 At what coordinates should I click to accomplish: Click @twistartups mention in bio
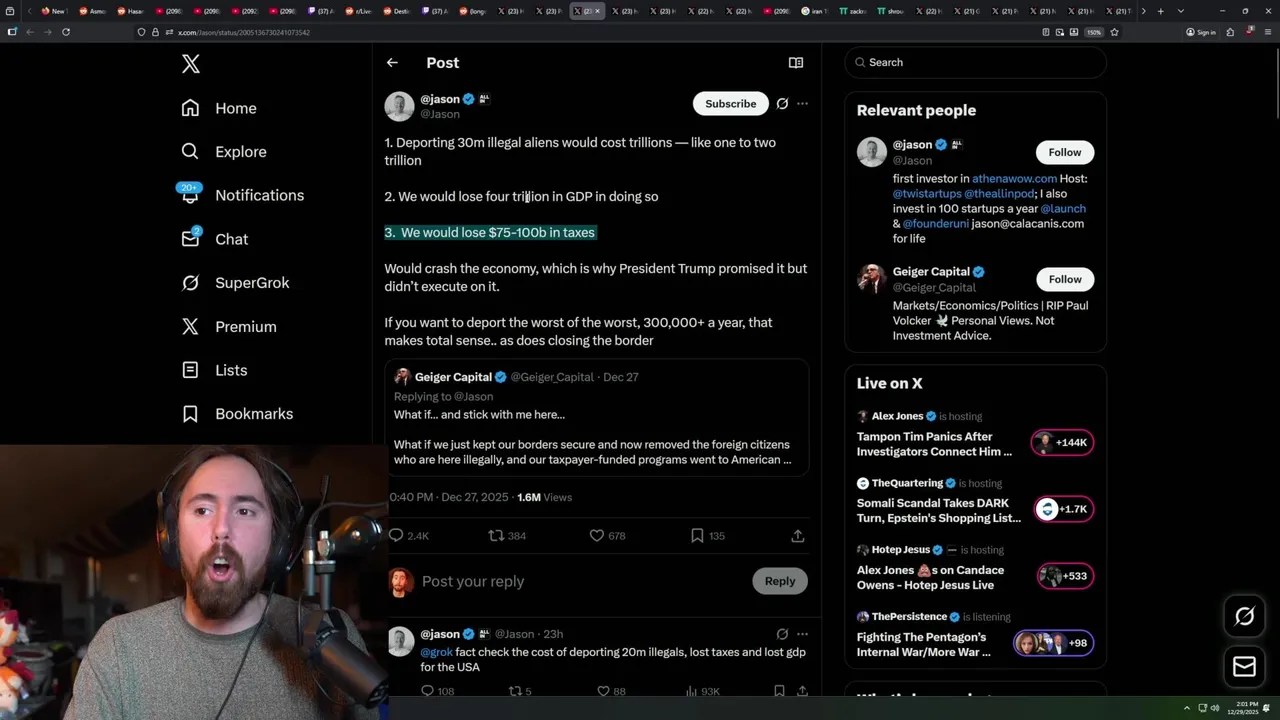(x=926, y=193)
